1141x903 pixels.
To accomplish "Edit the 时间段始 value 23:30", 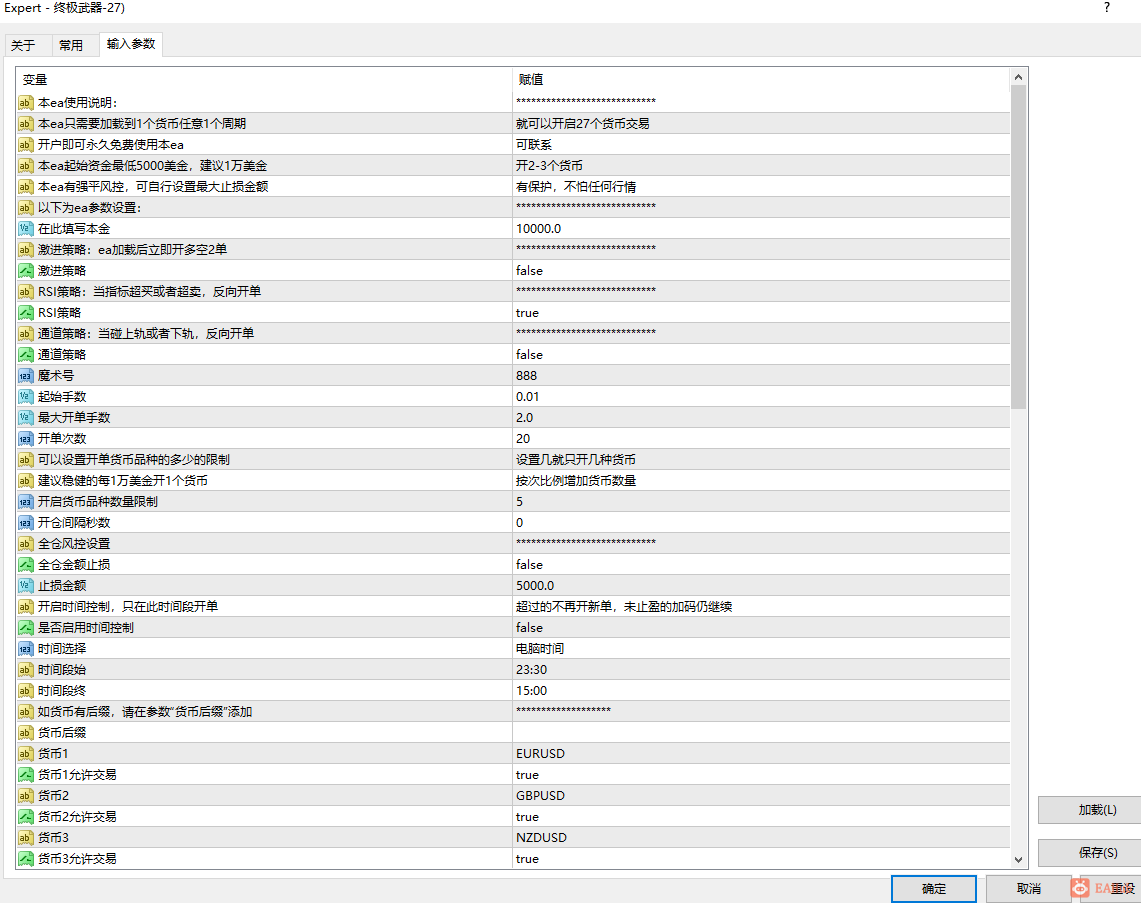I will tap(761, 669).
